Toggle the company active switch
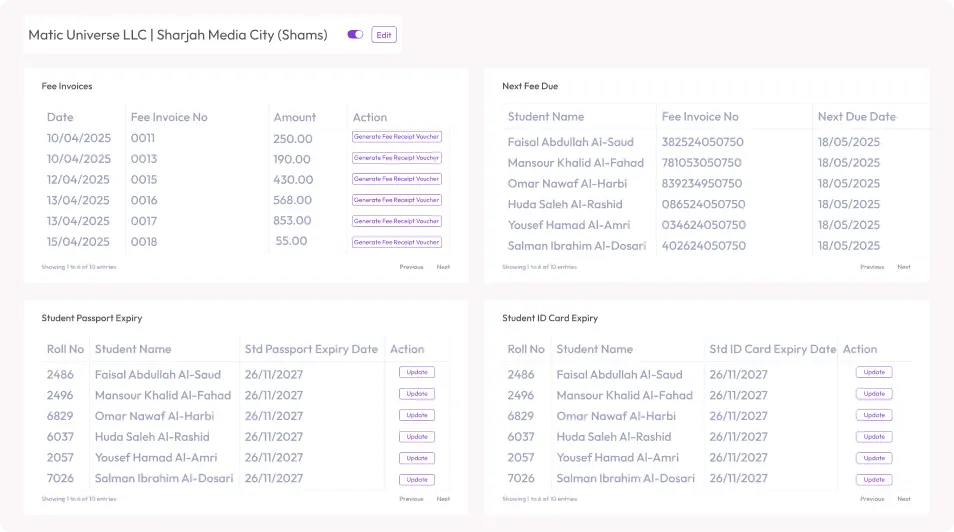Screen dimensions: 954x532 355,35
